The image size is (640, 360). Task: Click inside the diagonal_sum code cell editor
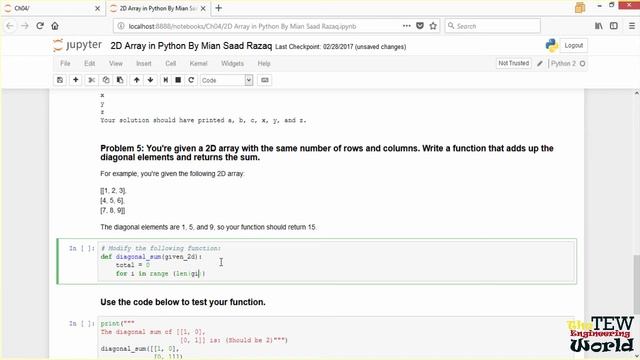(x=337, y=261)
